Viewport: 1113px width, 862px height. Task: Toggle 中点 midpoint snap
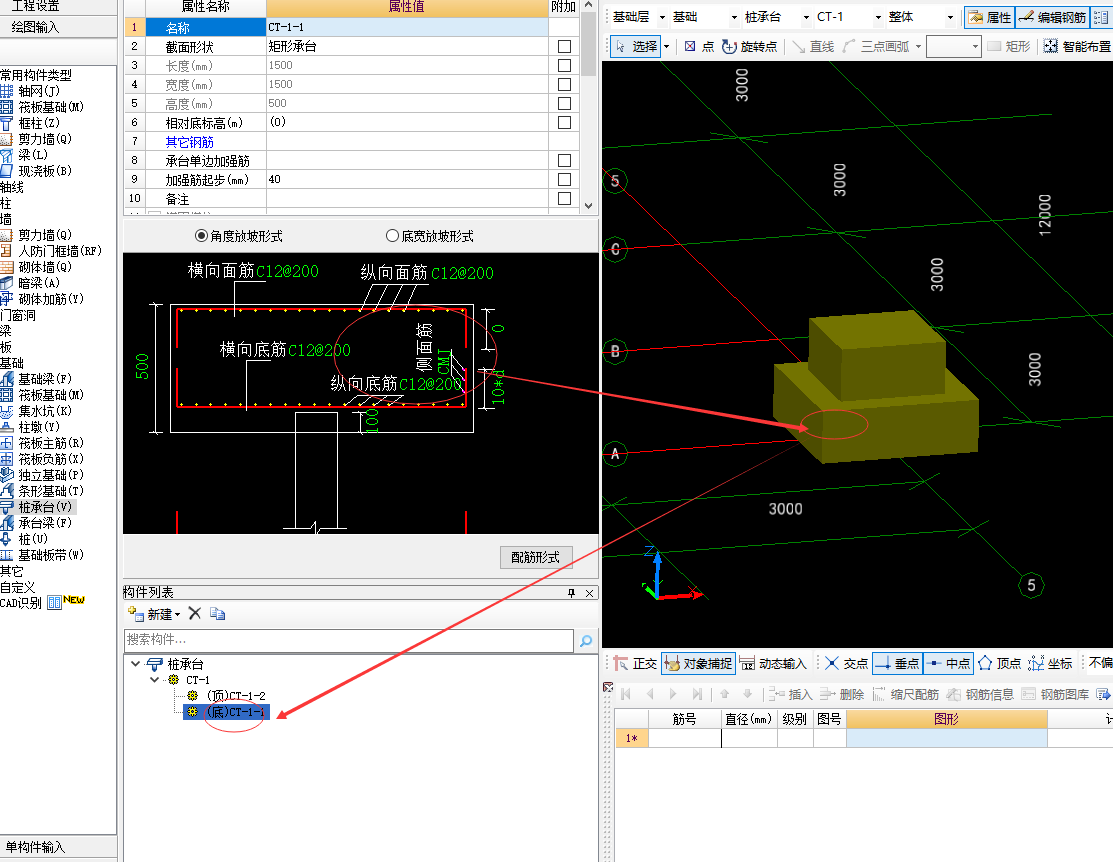point(948,663)
